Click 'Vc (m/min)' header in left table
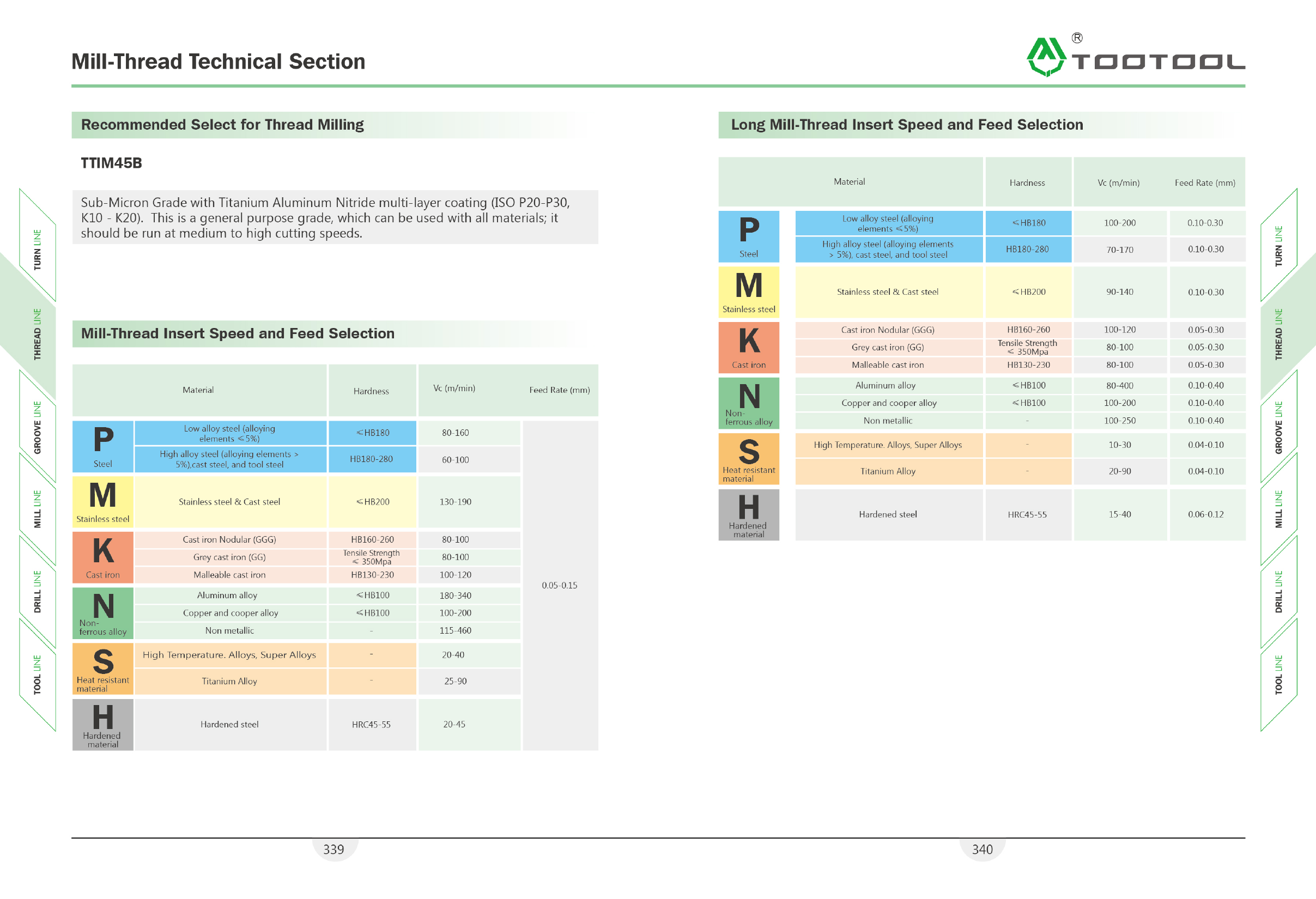Viewport: 1316px width, 899px height. (x=453, y=388)
